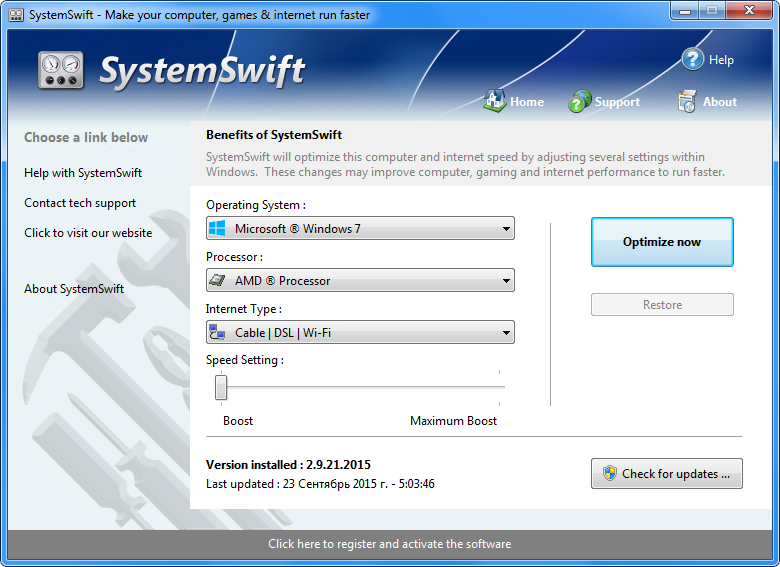This screenshot has width=780, height=567.
Task: Click the SystemSwift gauge logo icon
Action: pos(61,70)
